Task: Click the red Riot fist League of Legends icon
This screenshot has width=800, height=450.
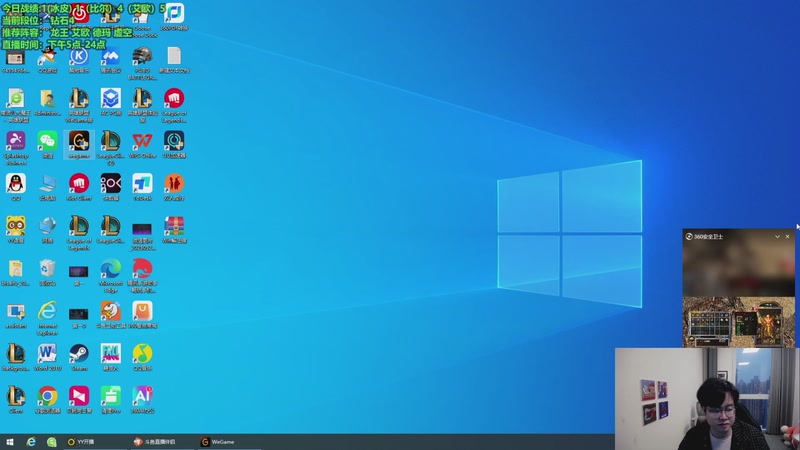Action: (174, 98)
